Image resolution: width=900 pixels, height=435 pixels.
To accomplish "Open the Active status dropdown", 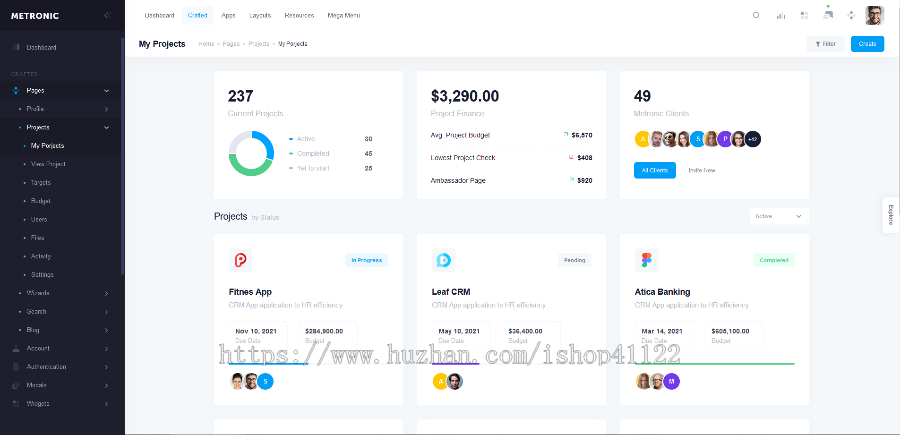I will 779,216.
